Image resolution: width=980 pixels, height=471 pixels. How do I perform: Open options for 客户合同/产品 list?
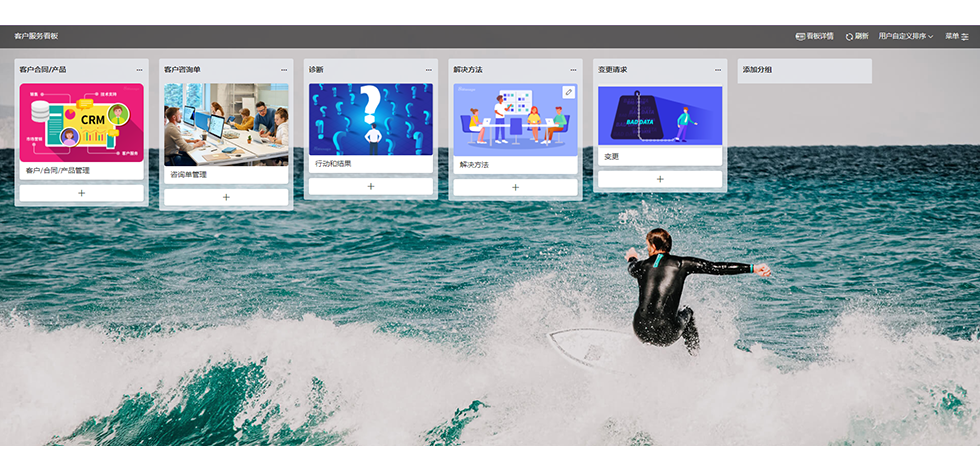[x=139, y=70]
